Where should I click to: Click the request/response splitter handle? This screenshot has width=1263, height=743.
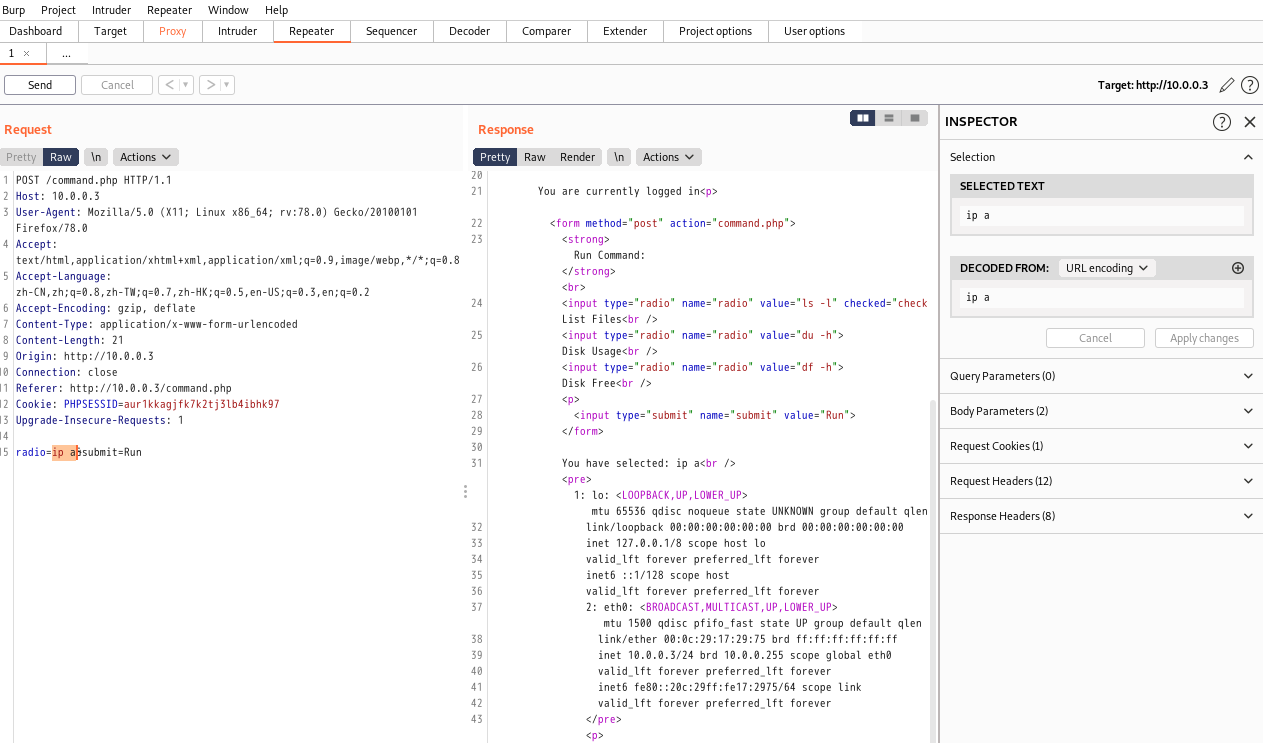point(465,491)
